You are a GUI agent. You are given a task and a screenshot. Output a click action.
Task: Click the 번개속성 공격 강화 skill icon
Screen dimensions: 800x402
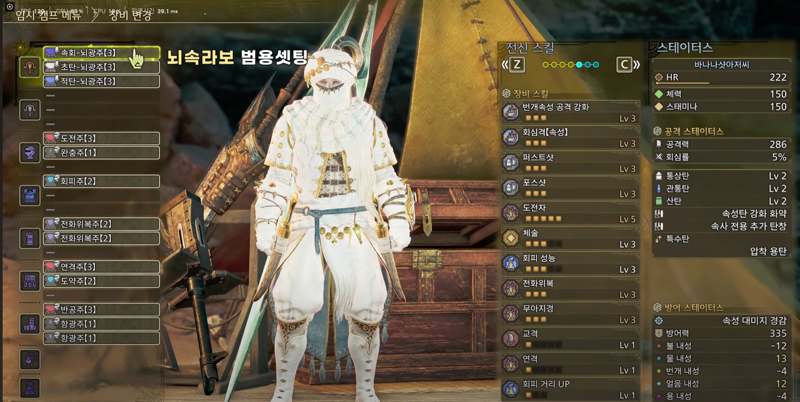pos(511,112)
